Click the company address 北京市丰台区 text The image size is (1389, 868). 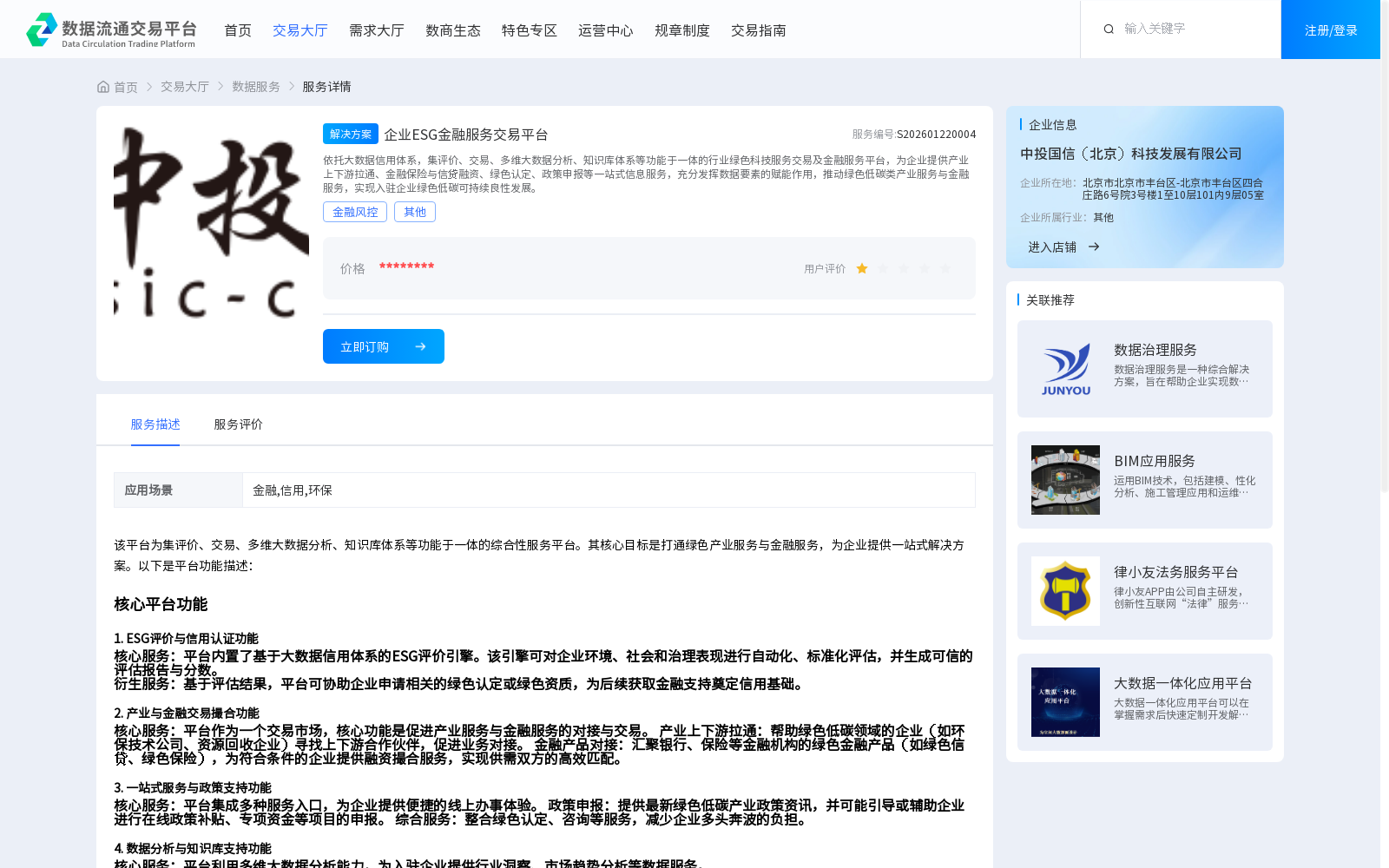click(1173, 189)
